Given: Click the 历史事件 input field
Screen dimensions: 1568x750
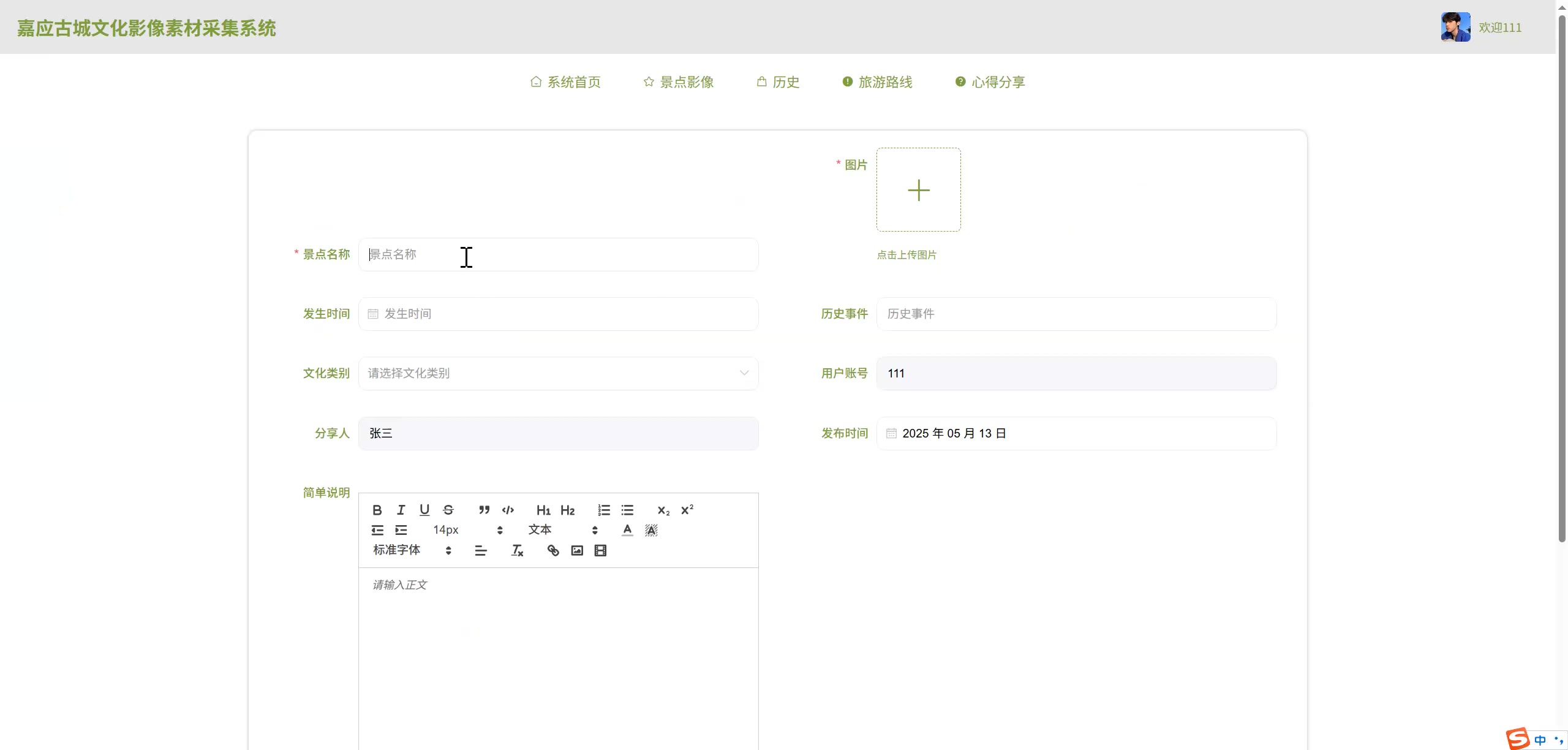Looking at the screenshot, I should click(x=1076, y=314).
